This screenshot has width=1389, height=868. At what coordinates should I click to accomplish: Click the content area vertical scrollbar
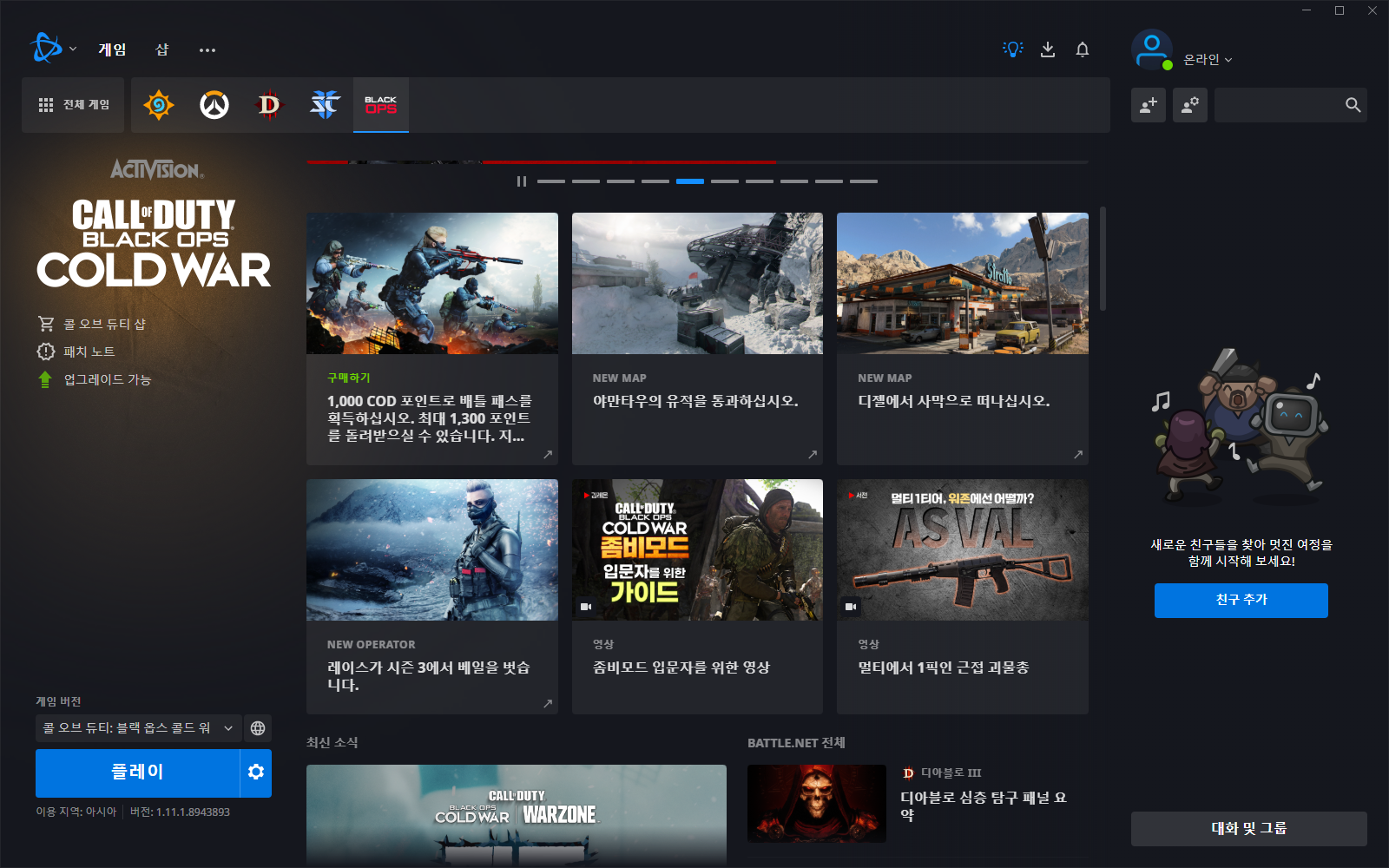[1103, 258]
